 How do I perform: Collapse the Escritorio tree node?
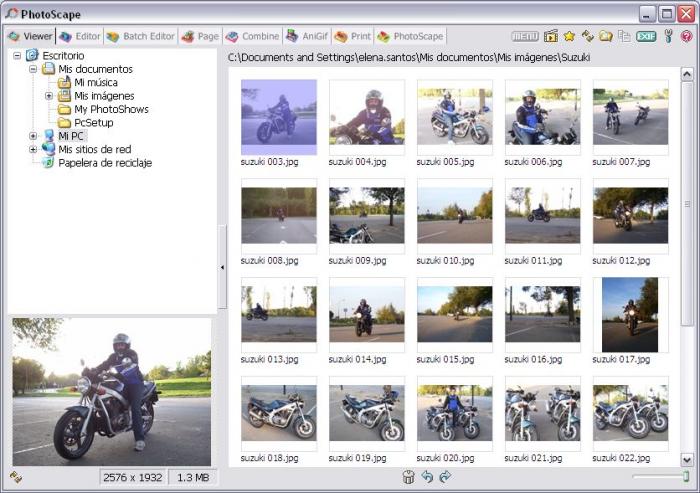pos(17,56)
